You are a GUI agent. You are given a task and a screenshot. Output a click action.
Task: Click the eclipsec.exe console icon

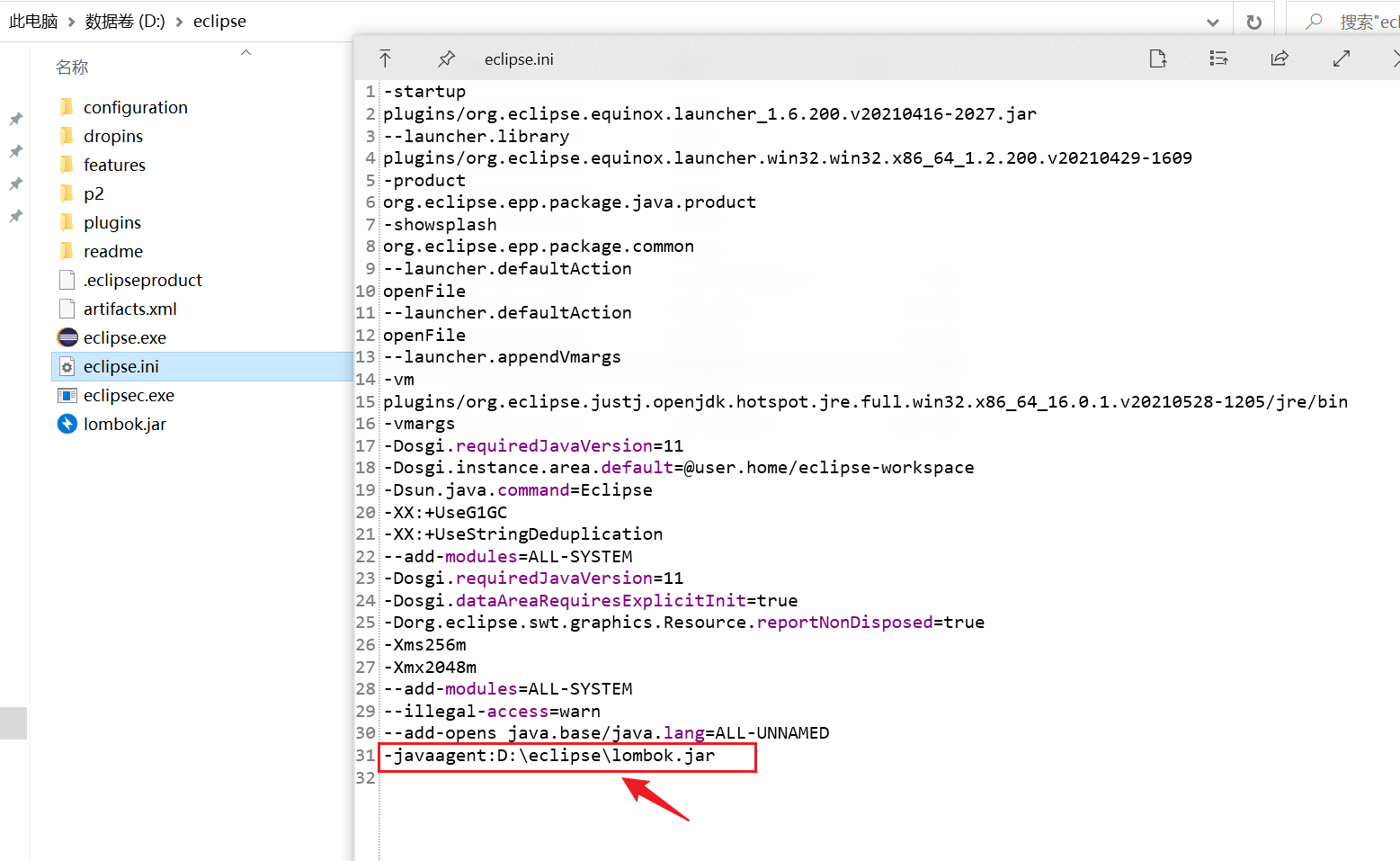(x=67, y=395)
